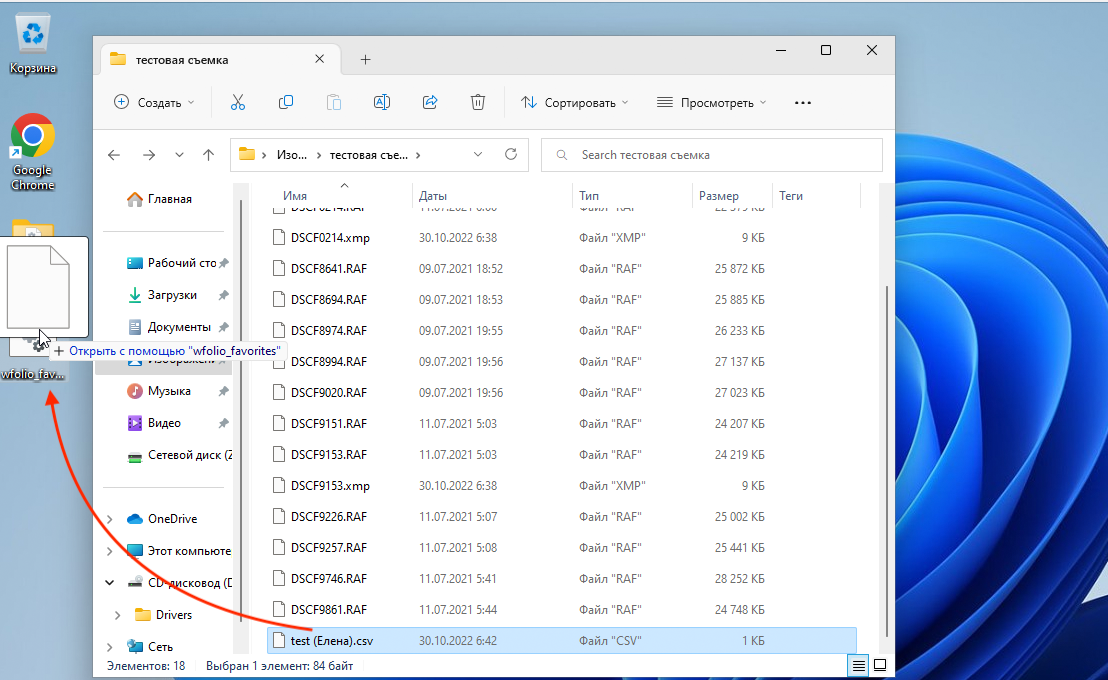Screen dimensions: 1108x680
Task: Click the Cut scissors icon
Action: (x=237, y=102)
